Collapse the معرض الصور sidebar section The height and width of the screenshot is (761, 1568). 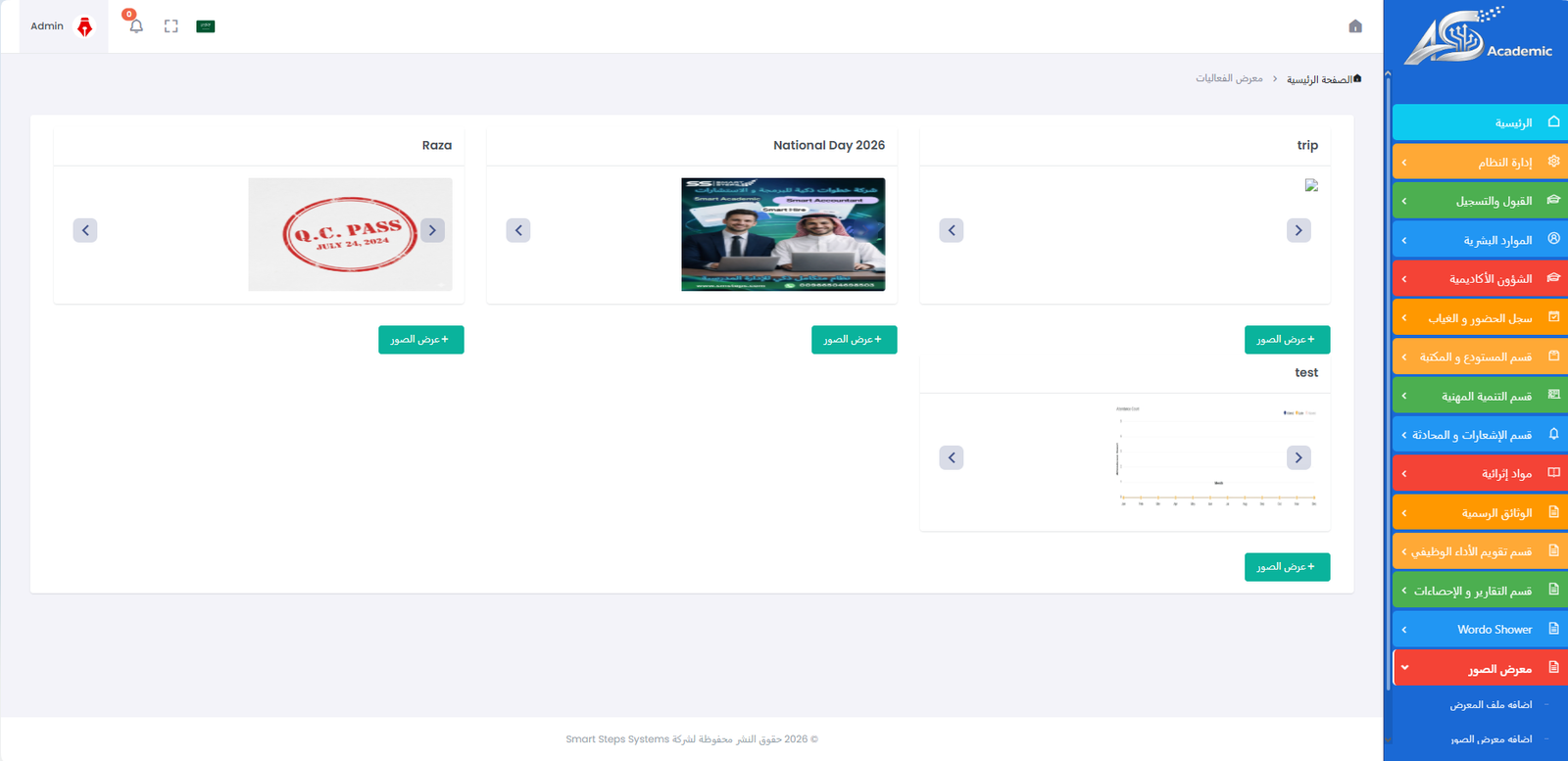pos(1480,669)
